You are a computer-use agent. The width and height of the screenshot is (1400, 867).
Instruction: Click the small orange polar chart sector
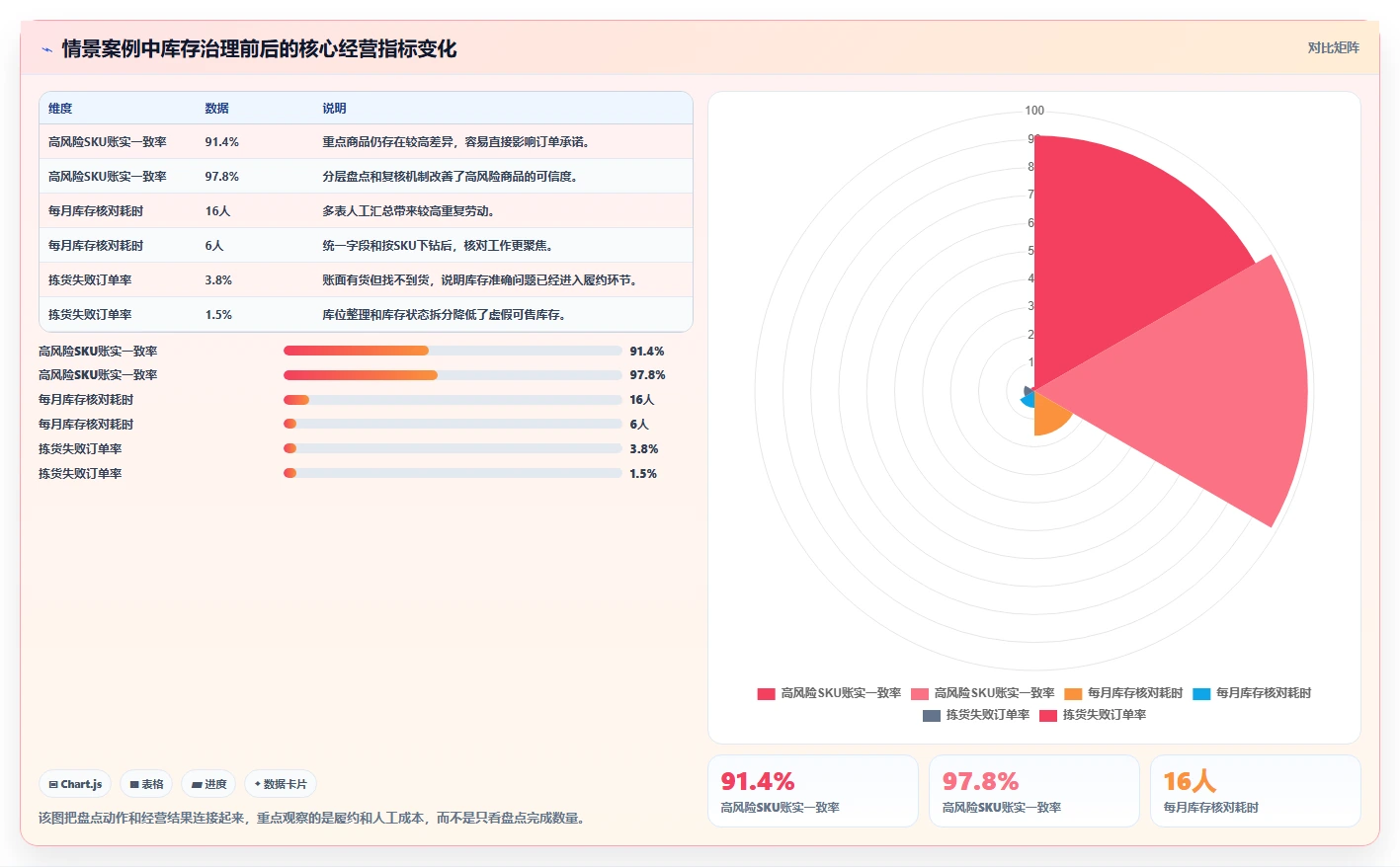click(1049, 415)
